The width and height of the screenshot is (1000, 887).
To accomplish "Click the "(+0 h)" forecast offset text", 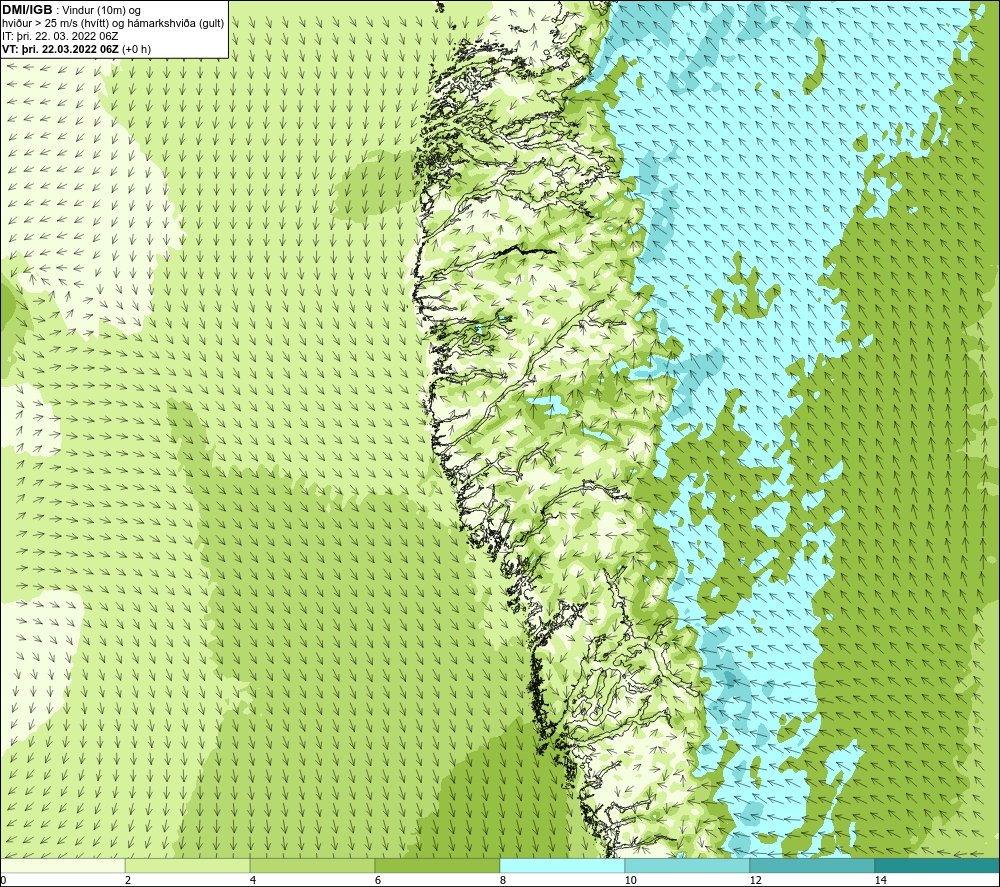I will (x=136, y=49).
